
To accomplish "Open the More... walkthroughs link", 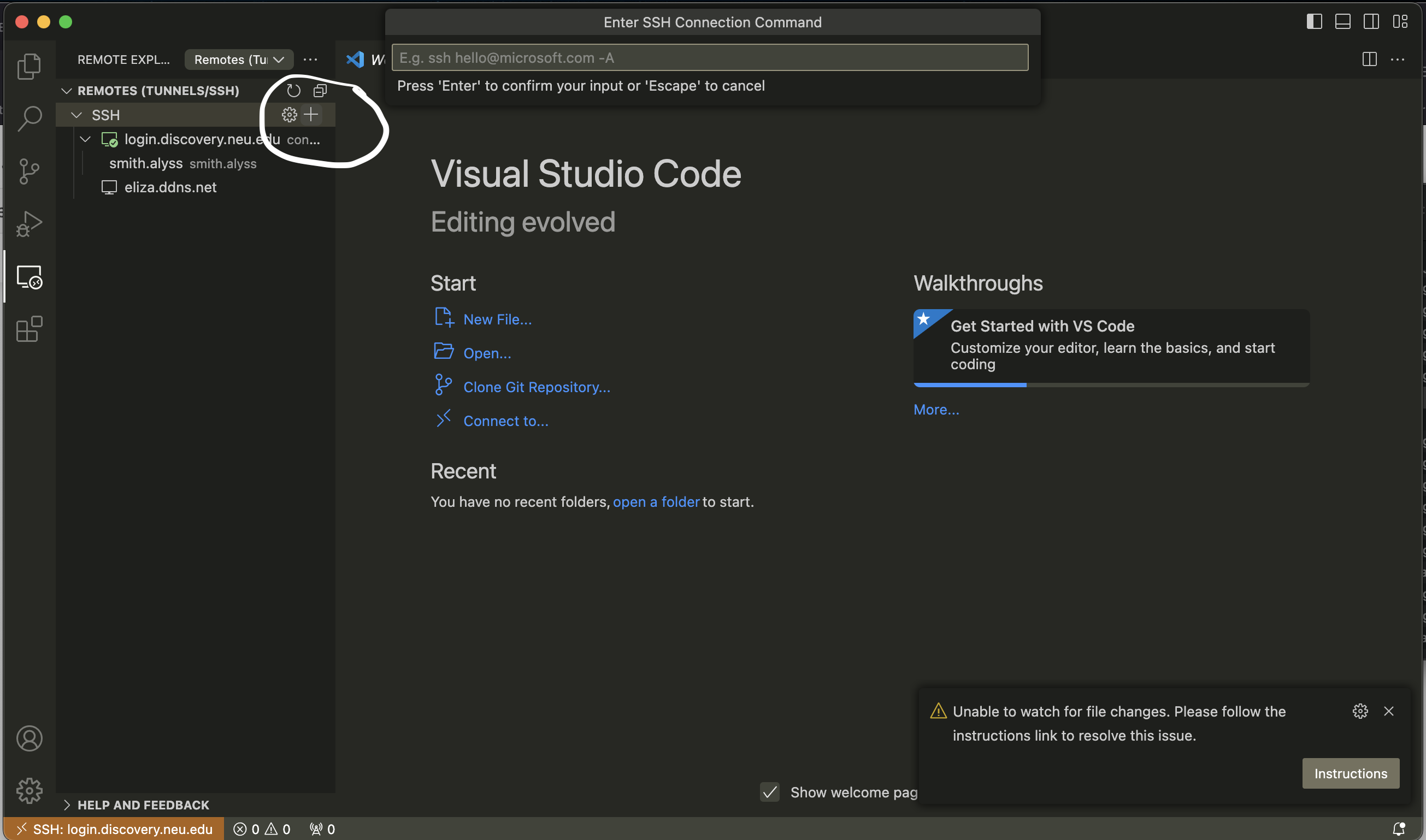I will click(x=936, y=410).
